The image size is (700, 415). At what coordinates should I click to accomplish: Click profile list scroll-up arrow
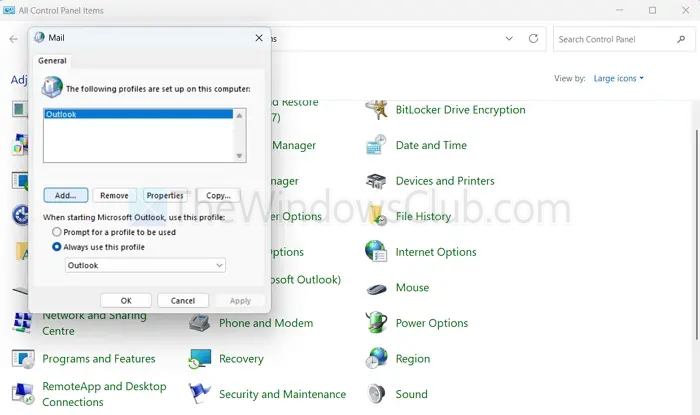(239, 115)
